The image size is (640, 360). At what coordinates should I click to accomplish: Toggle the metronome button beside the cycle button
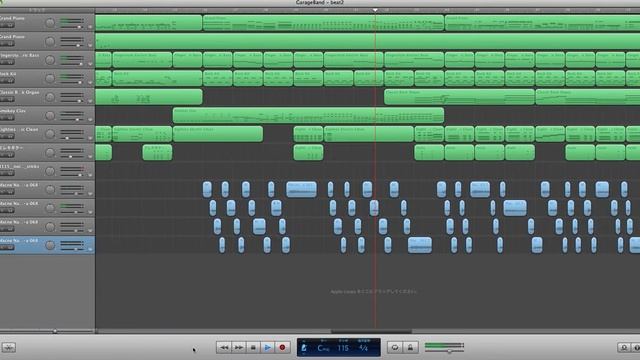(410, 347)
